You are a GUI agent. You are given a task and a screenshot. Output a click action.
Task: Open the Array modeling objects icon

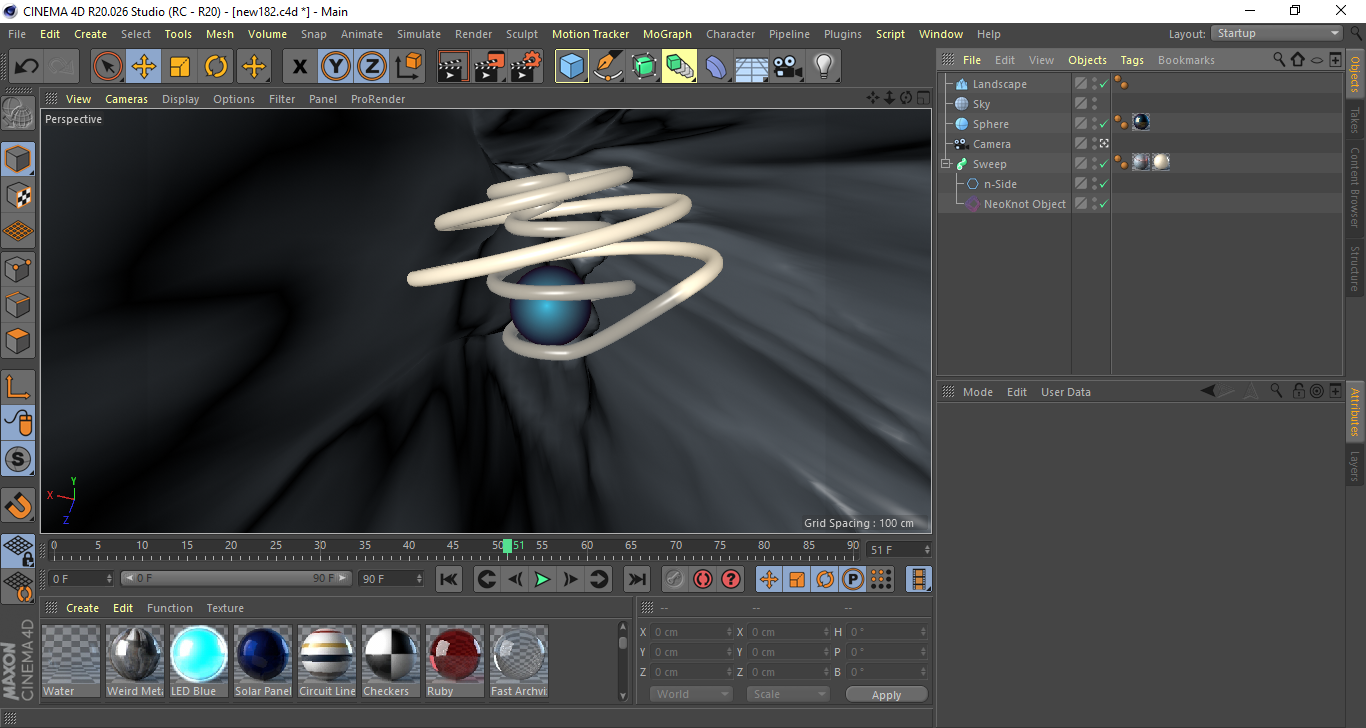click(x=680, y=67)
